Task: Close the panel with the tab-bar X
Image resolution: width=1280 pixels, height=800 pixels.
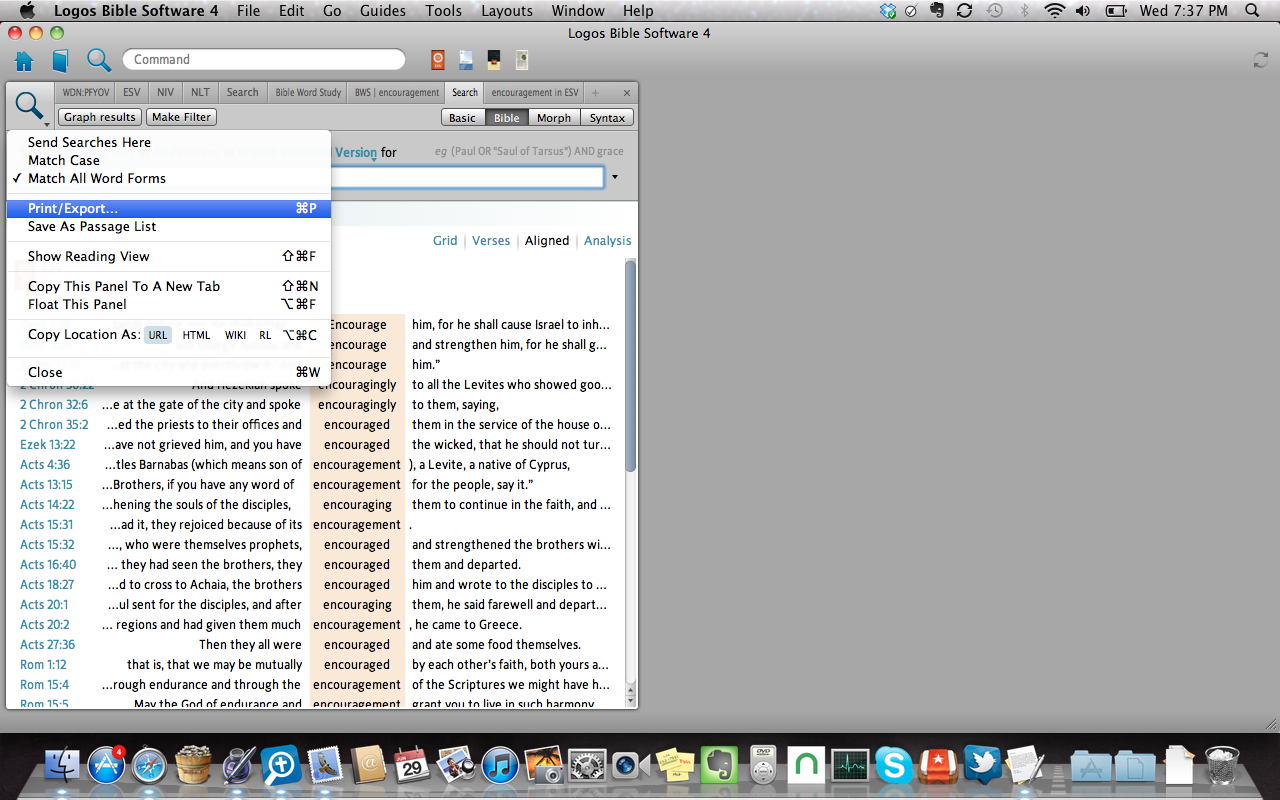Action: (x=627, y=93)
